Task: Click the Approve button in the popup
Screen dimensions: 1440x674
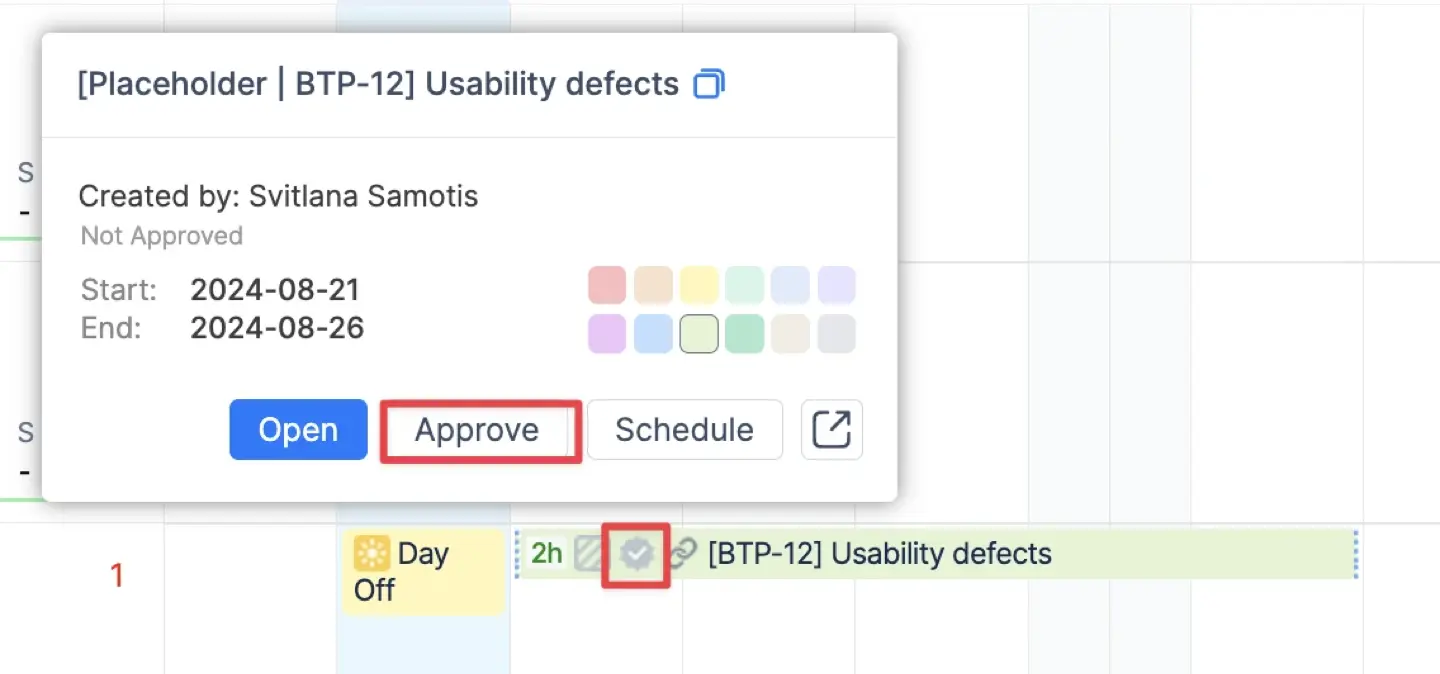Action: tap(479, 429)
